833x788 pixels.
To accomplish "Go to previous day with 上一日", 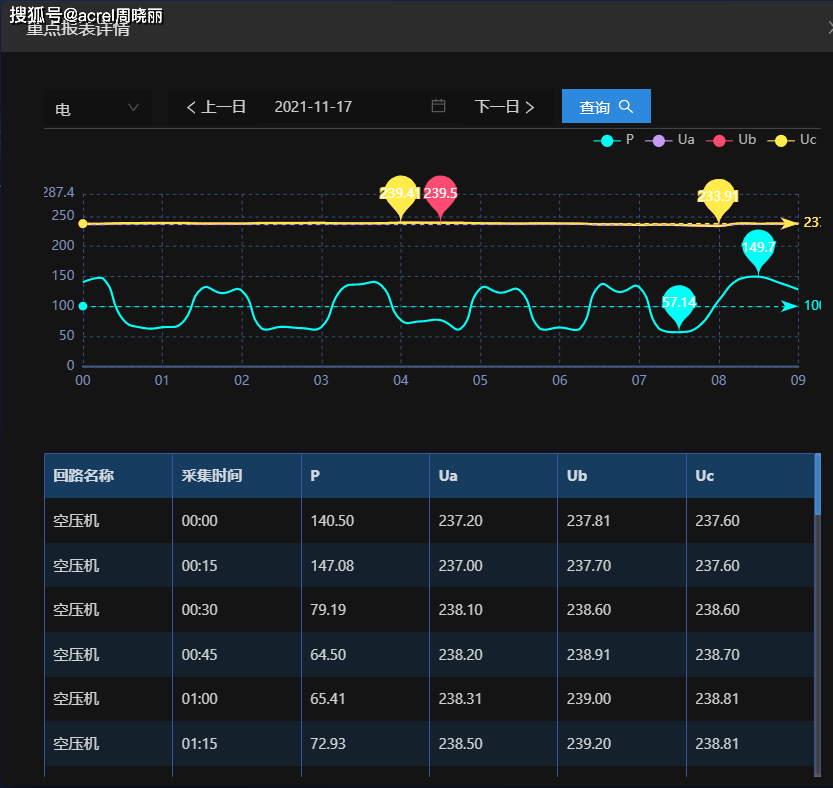I will pos(216,107).
